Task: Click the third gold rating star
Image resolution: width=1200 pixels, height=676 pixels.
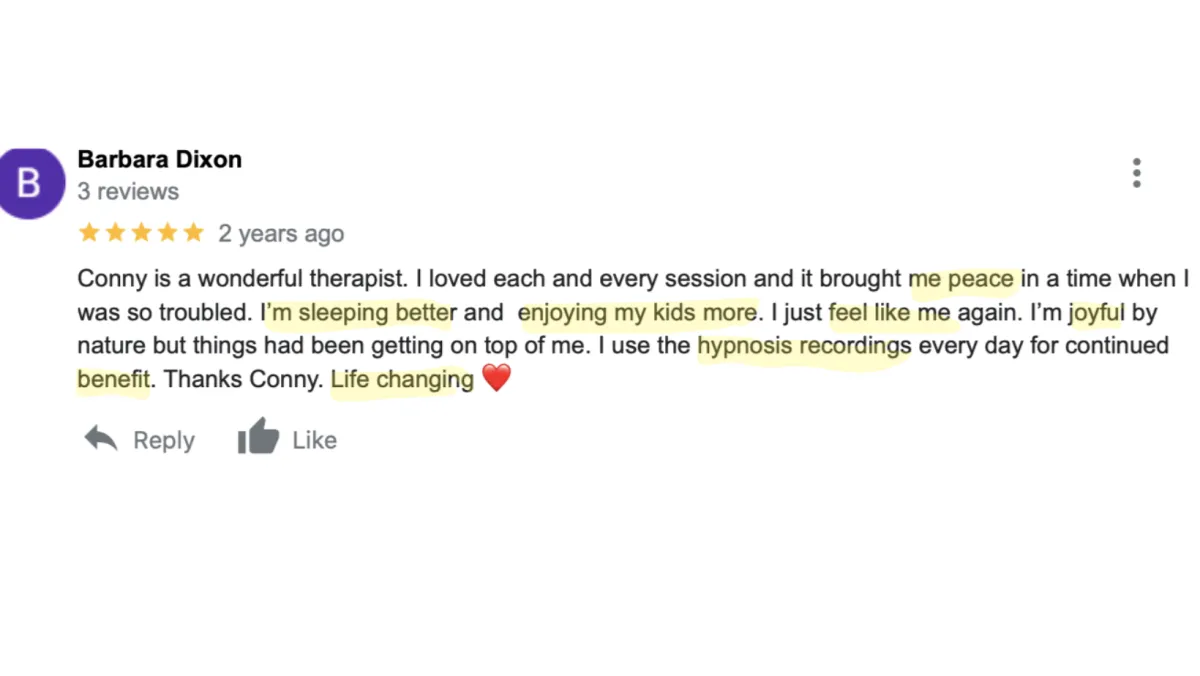Action: [x=141, y=233]
